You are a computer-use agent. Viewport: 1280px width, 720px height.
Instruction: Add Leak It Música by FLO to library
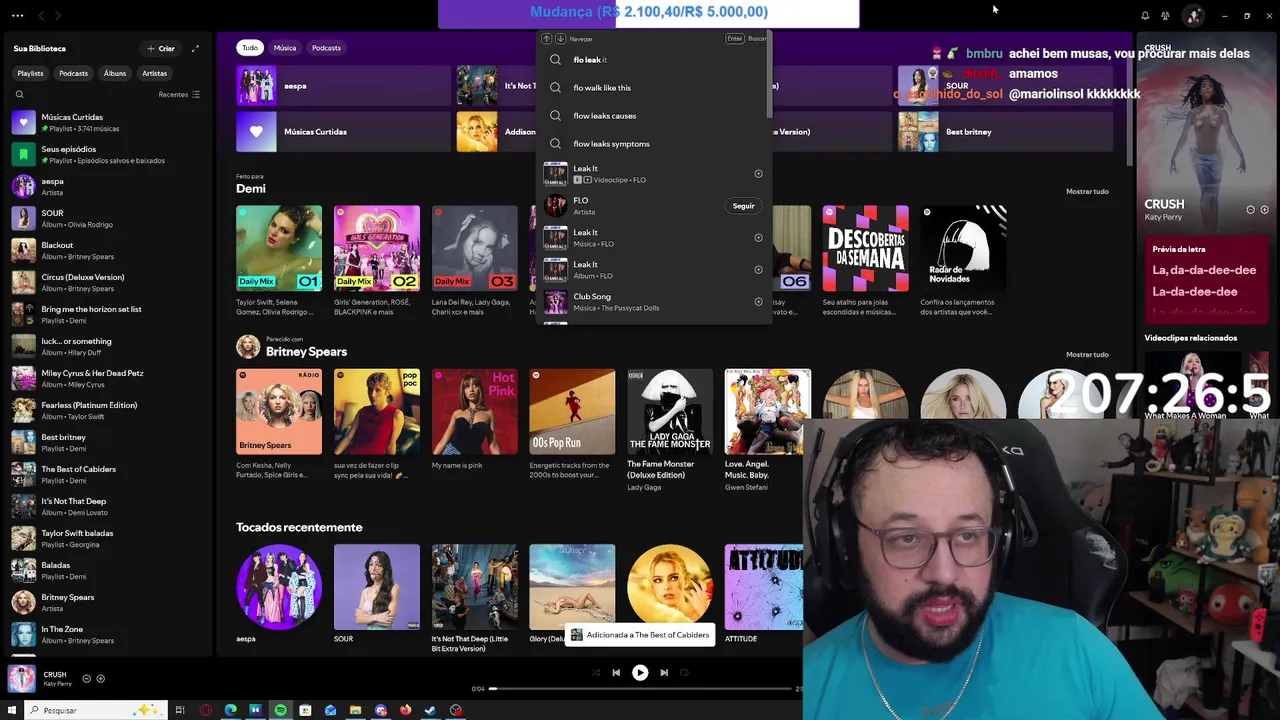pos(758,238)
